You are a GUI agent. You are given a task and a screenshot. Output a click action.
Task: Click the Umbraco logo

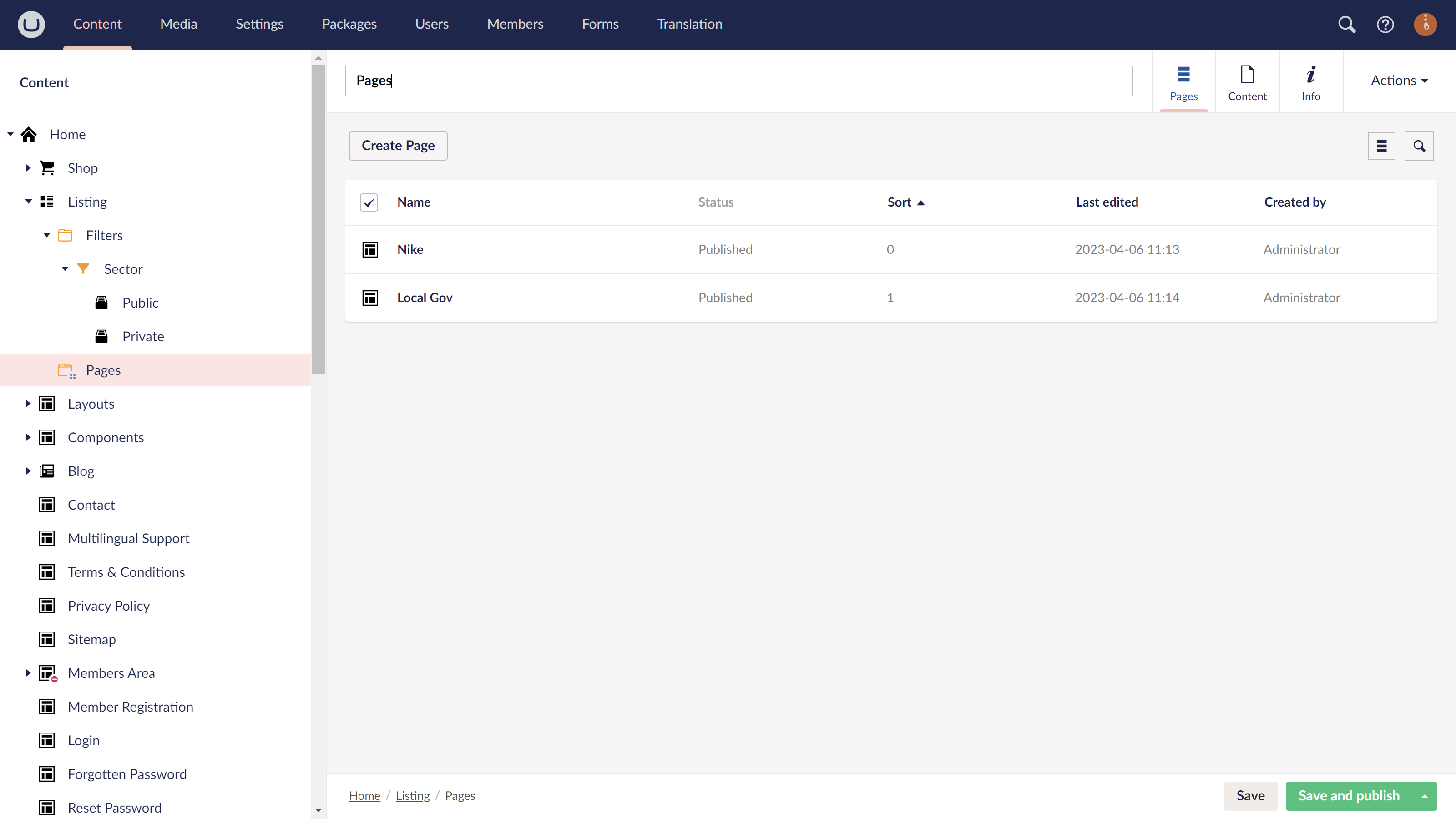tap(31, 24)
